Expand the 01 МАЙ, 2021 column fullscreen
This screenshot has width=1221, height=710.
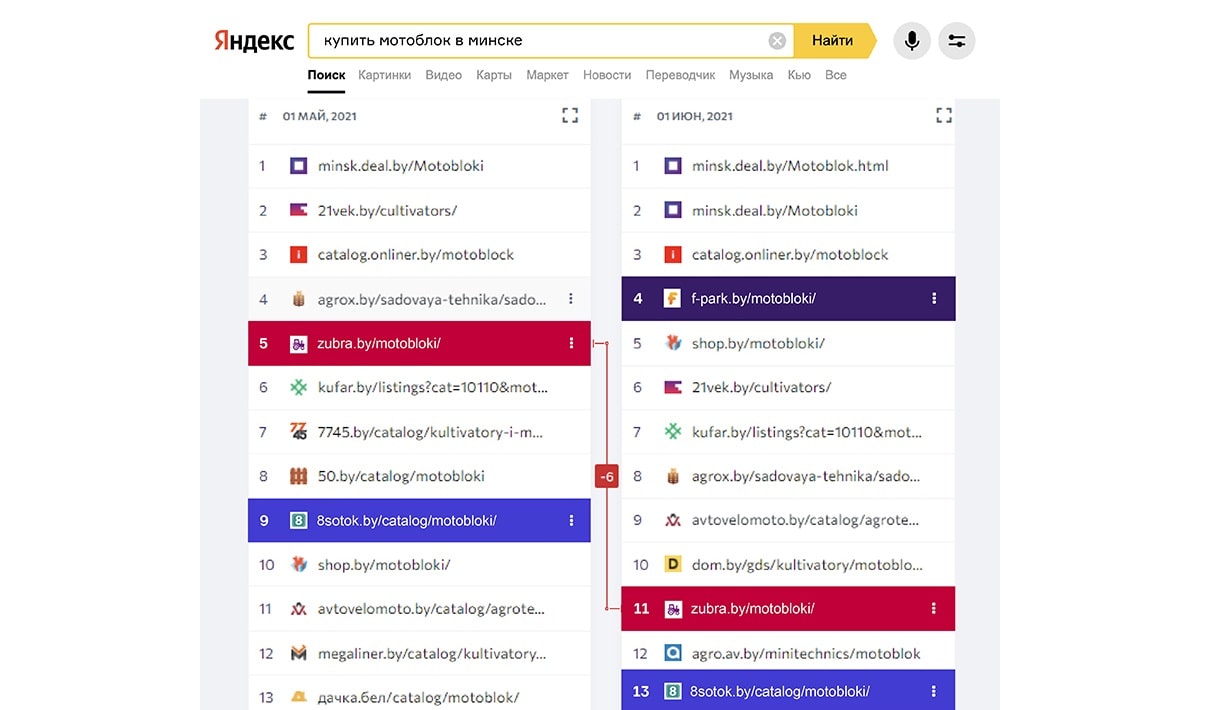tap(570, 116)
